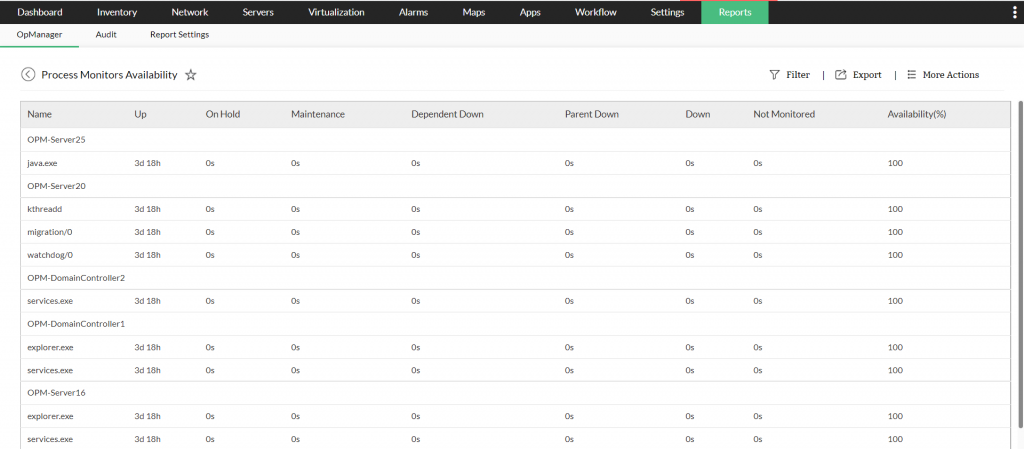The width and height of the screenshot is (1024, 449).
Task: Open the Dashboard tab
Action: [40, 13]
